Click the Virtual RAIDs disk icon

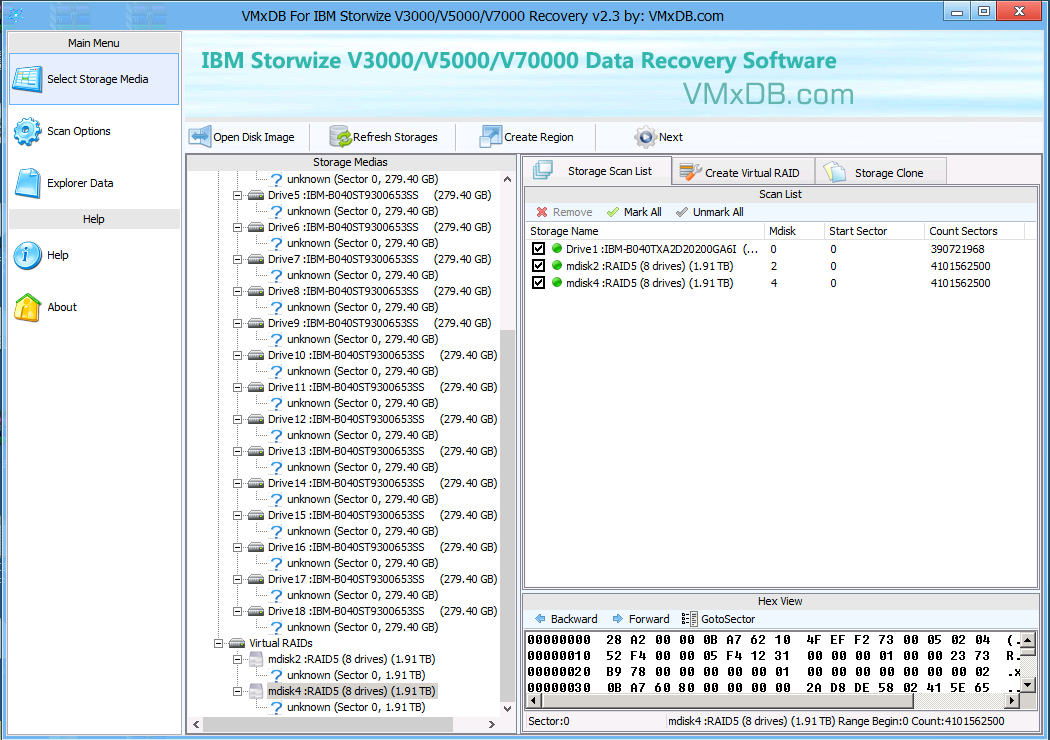237,643
